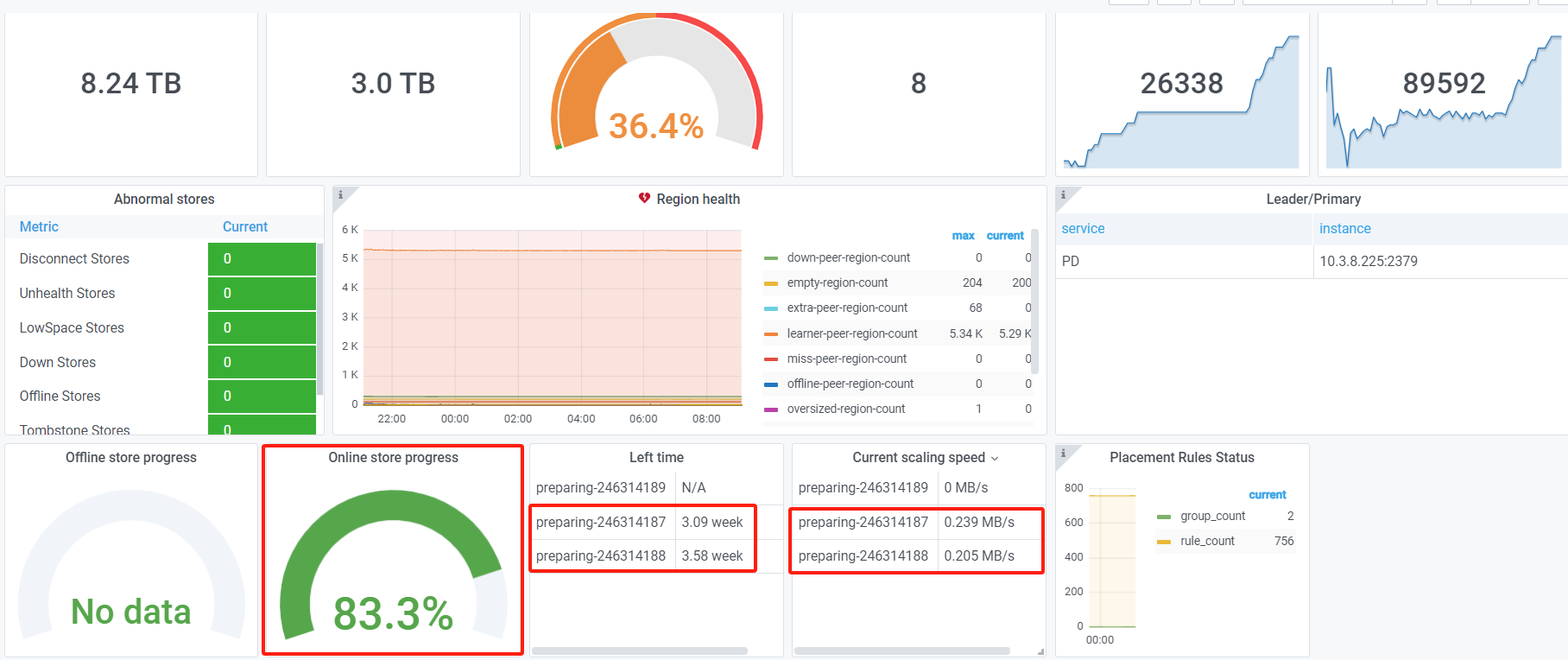1568x660 pixels.
Task: Click the Disconnect Stores green value cell
Action: coord(262,258)
